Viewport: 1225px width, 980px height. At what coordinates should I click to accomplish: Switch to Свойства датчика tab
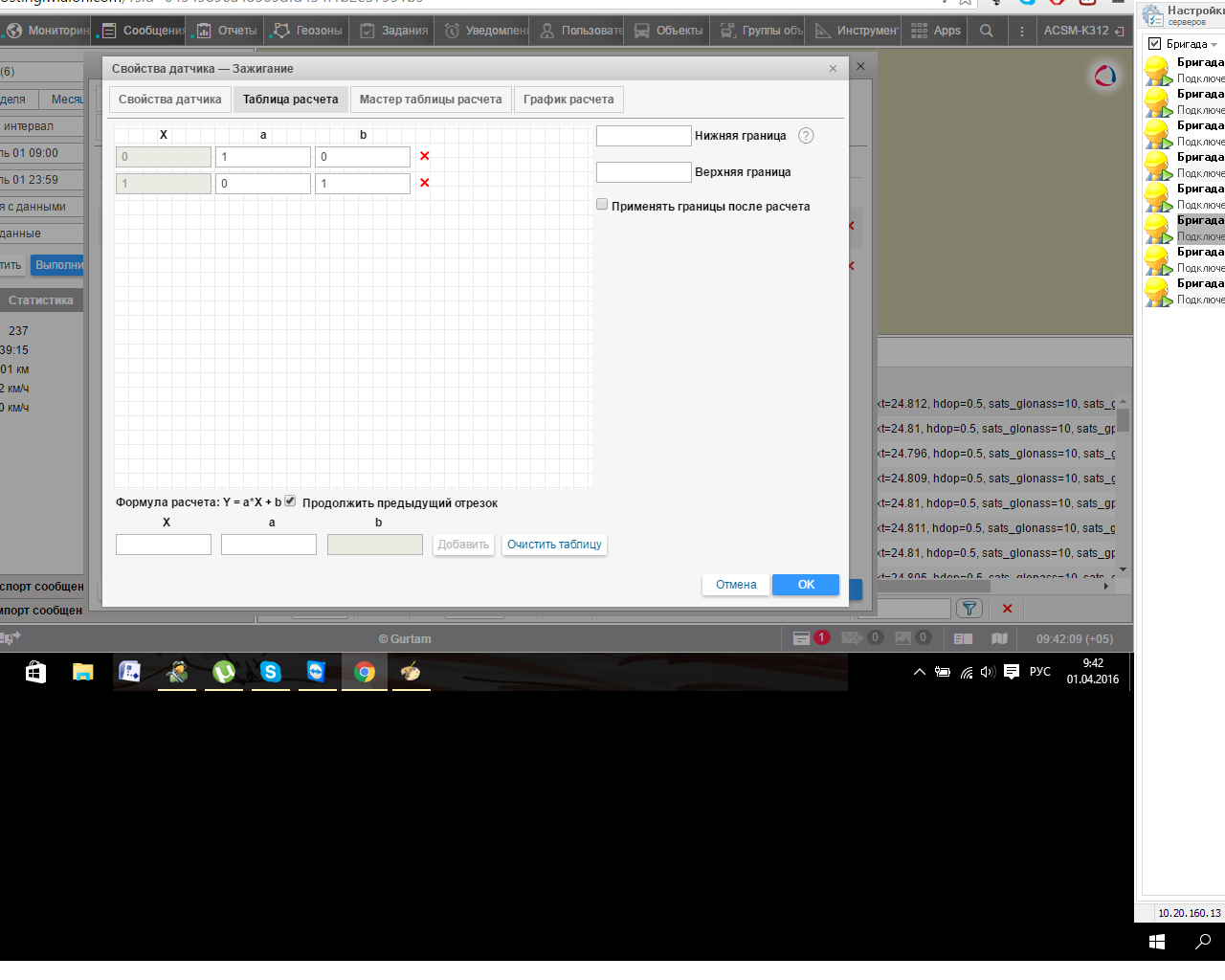(169, 100)
